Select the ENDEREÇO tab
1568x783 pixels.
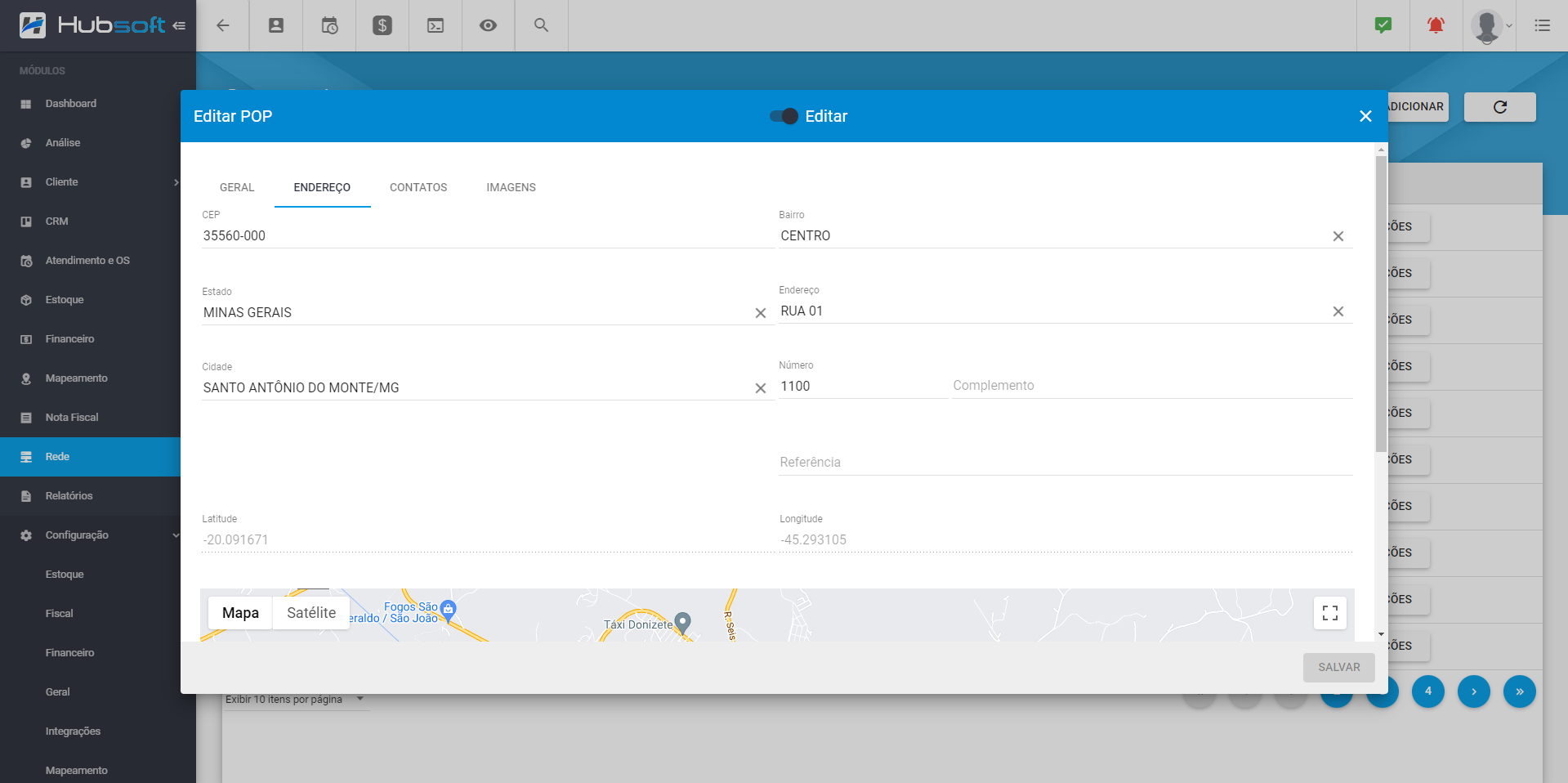[322, 187]
